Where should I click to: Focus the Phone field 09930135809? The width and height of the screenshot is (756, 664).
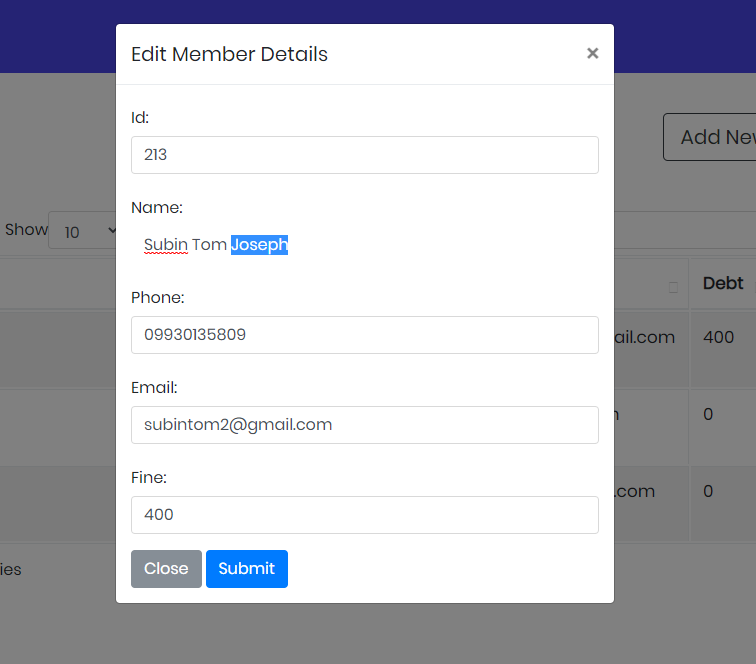pos(364,335)
